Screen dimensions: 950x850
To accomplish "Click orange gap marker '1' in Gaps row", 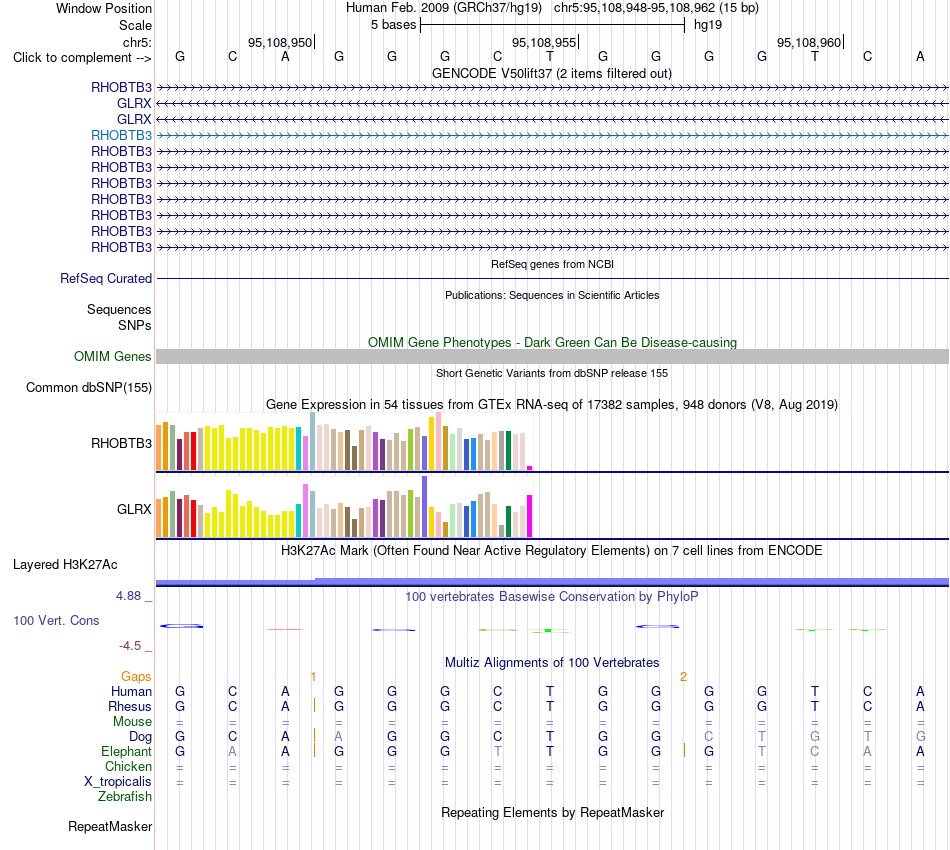I will point(313,677).
